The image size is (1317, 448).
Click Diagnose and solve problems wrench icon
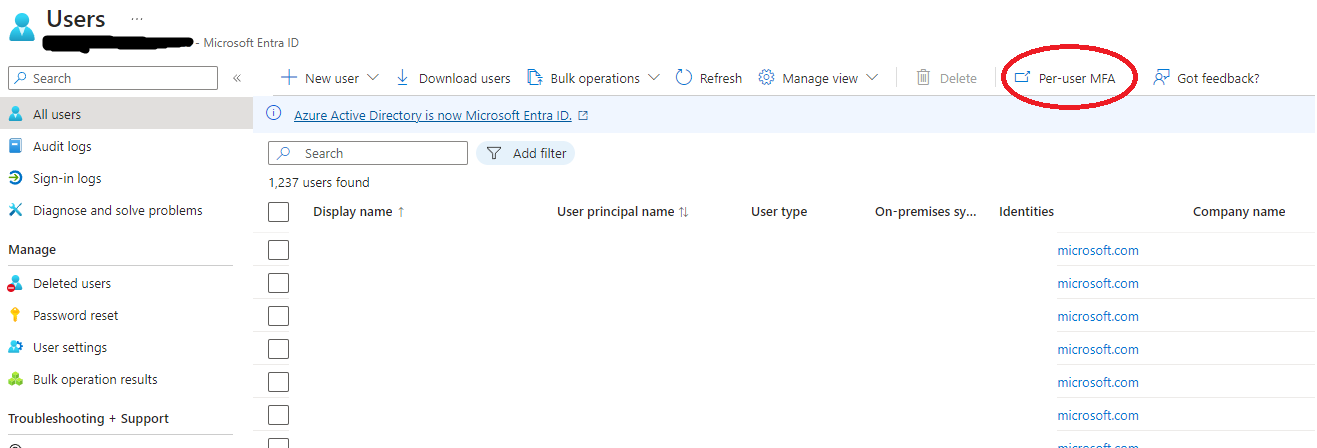tap(15, 210)
